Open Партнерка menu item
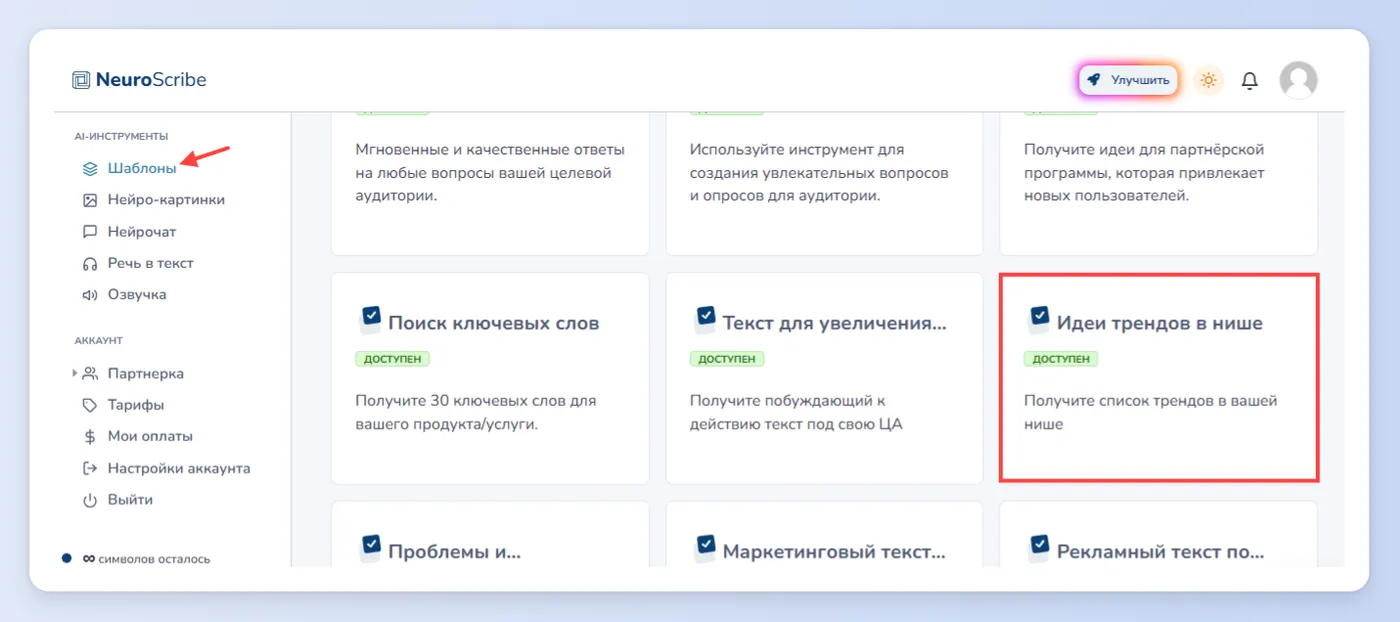 coord(146,373)
